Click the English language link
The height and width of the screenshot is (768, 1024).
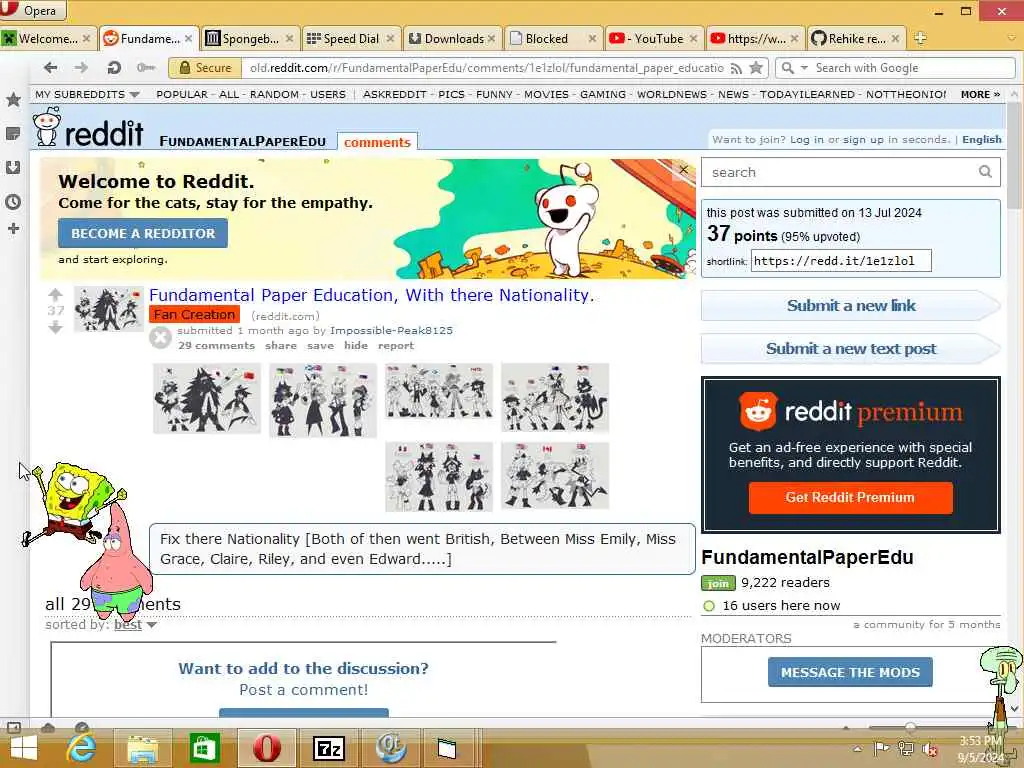click(982, 139)
